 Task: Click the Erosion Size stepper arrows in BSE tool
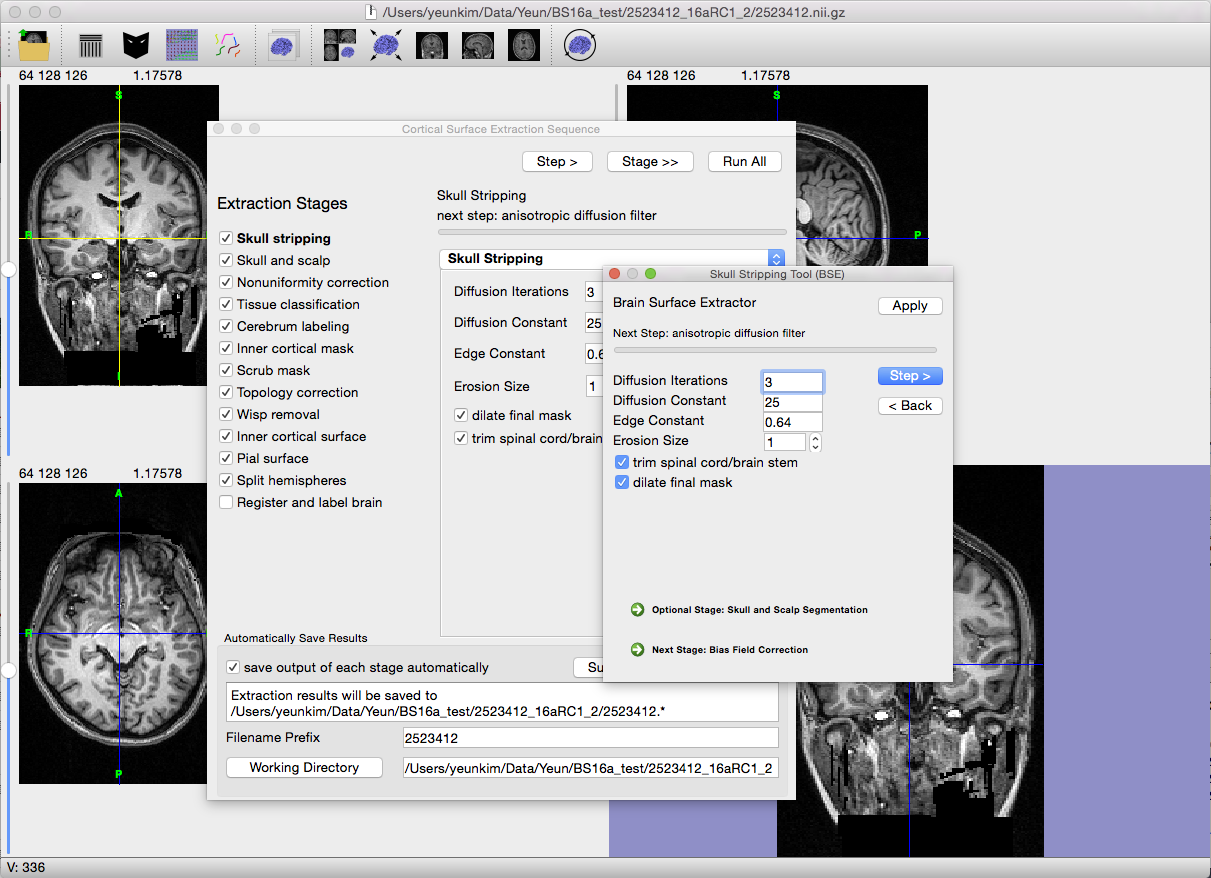coord(815,442)
